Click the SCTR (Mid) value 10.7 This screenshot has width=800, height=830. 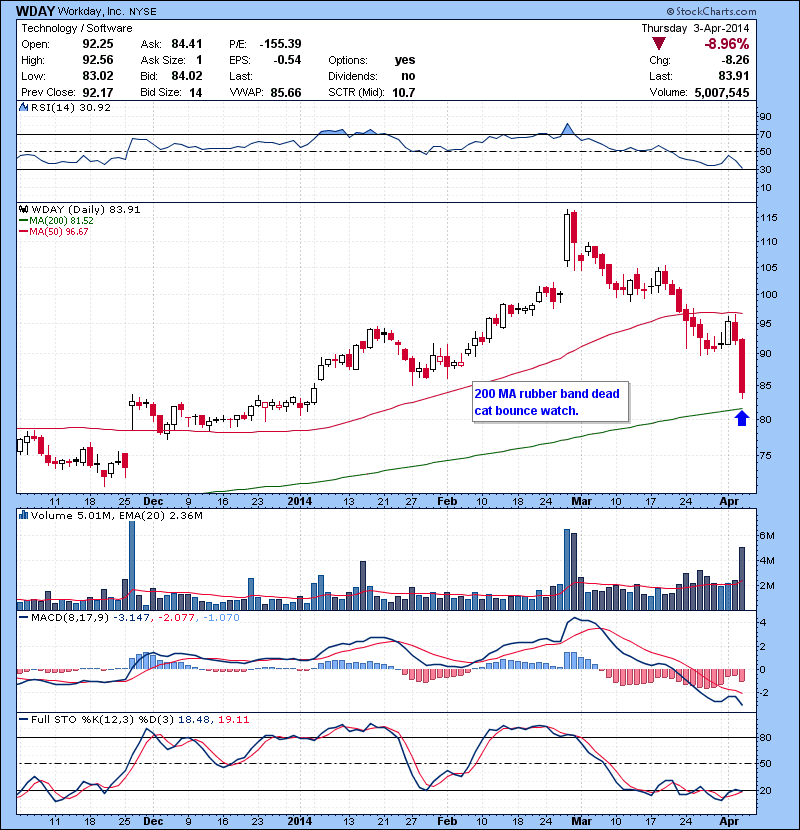point(403,93)
